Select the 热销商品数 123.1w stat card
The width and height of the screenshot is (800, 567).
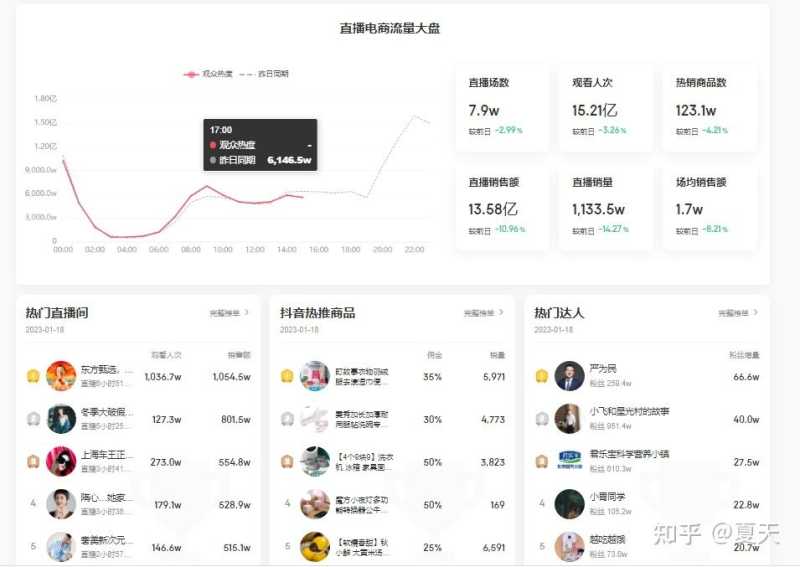coord(710,108)
